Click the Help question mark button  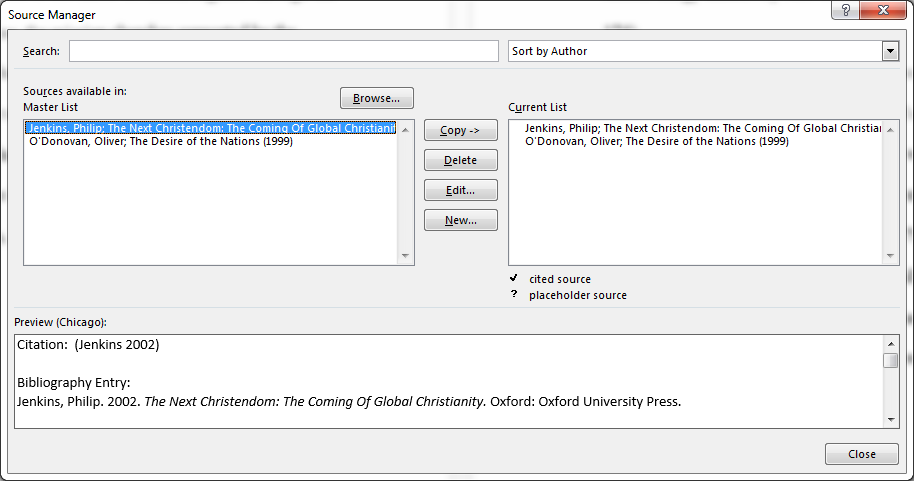point(845,10)
